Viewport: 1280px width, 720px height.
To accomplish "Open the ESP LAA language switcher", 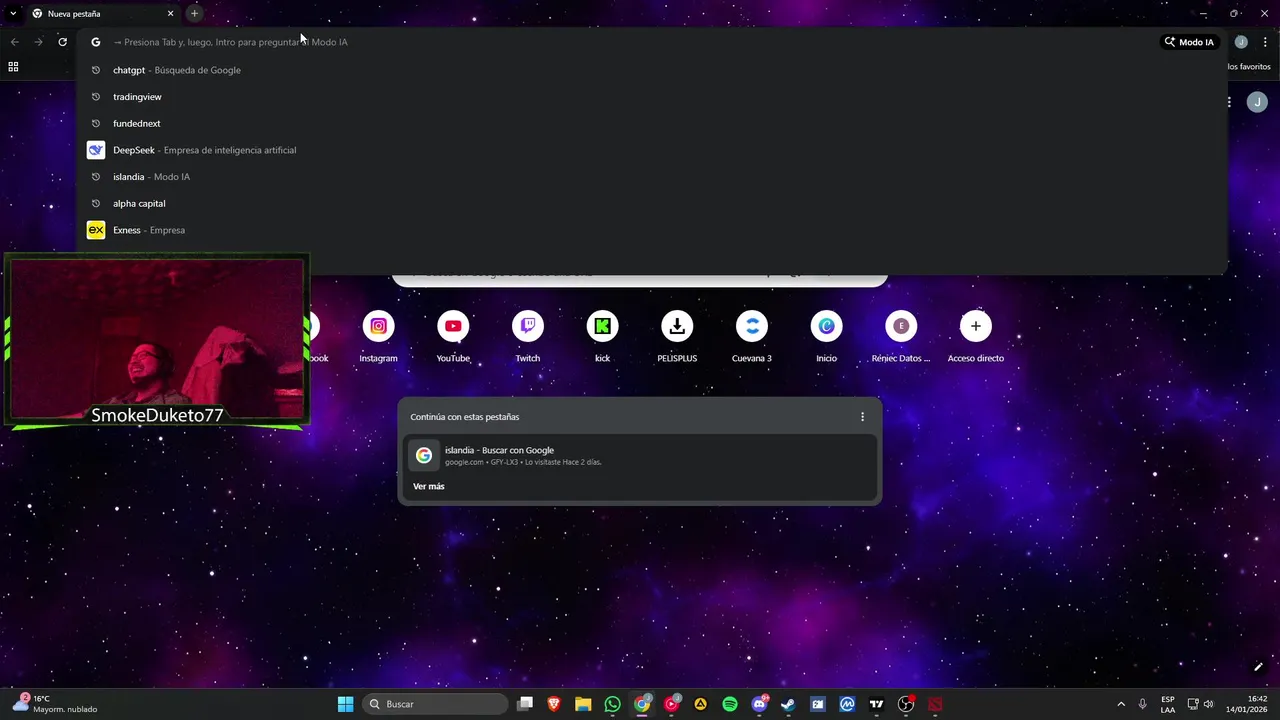I will pos(1168,704).
